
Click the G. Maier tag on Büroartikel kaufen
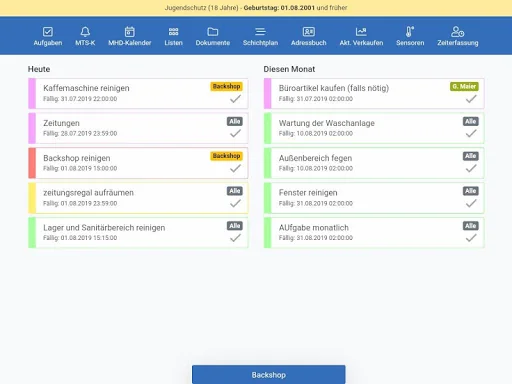pos(464,86)
